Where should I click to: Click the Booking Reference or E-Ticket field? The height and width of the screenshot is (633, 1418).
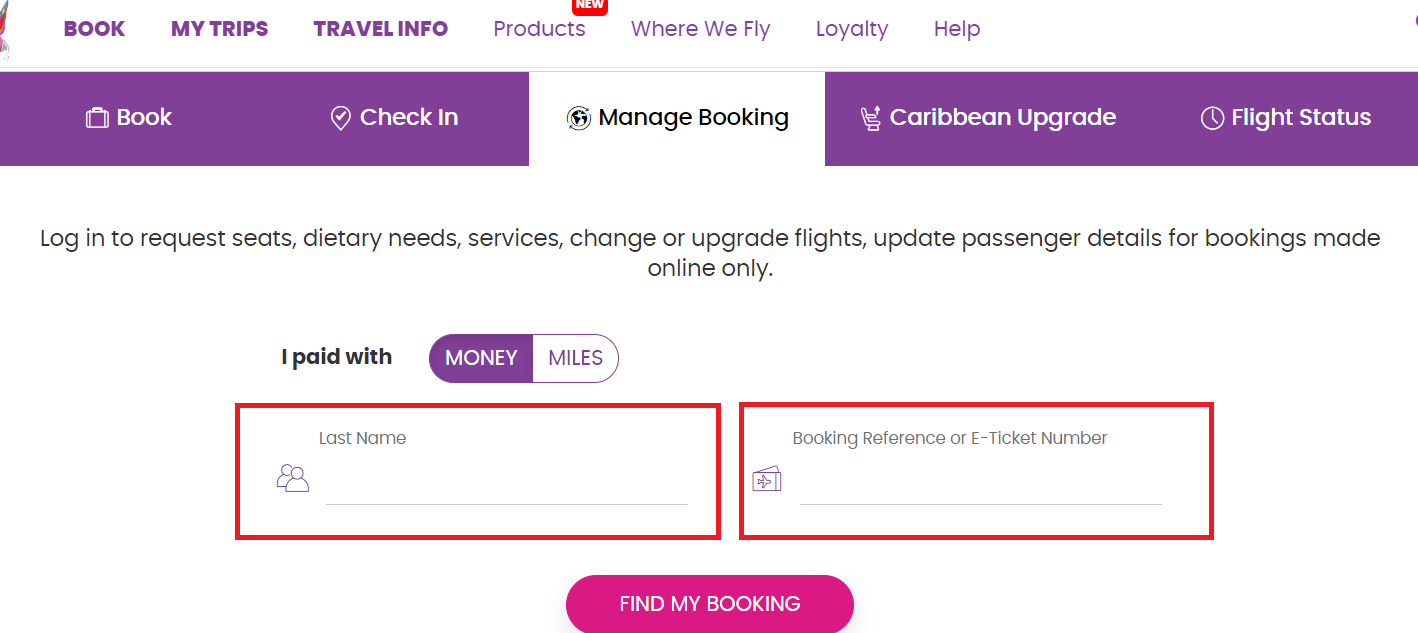pyautogui.click(x=981, y=484)
